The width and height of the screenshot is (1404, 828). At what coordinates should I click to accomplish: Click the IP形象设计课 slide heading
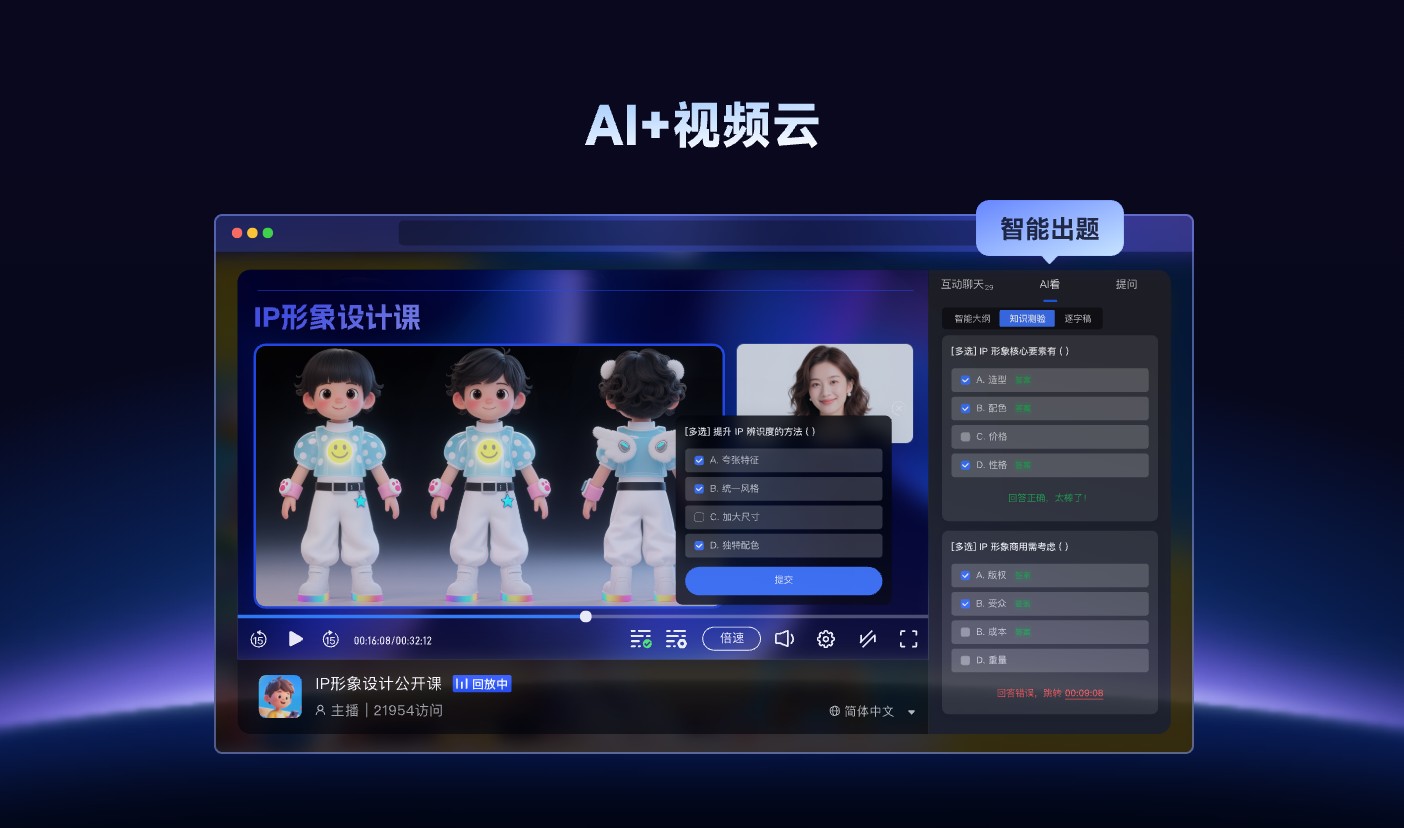click(x=337, y=318)
